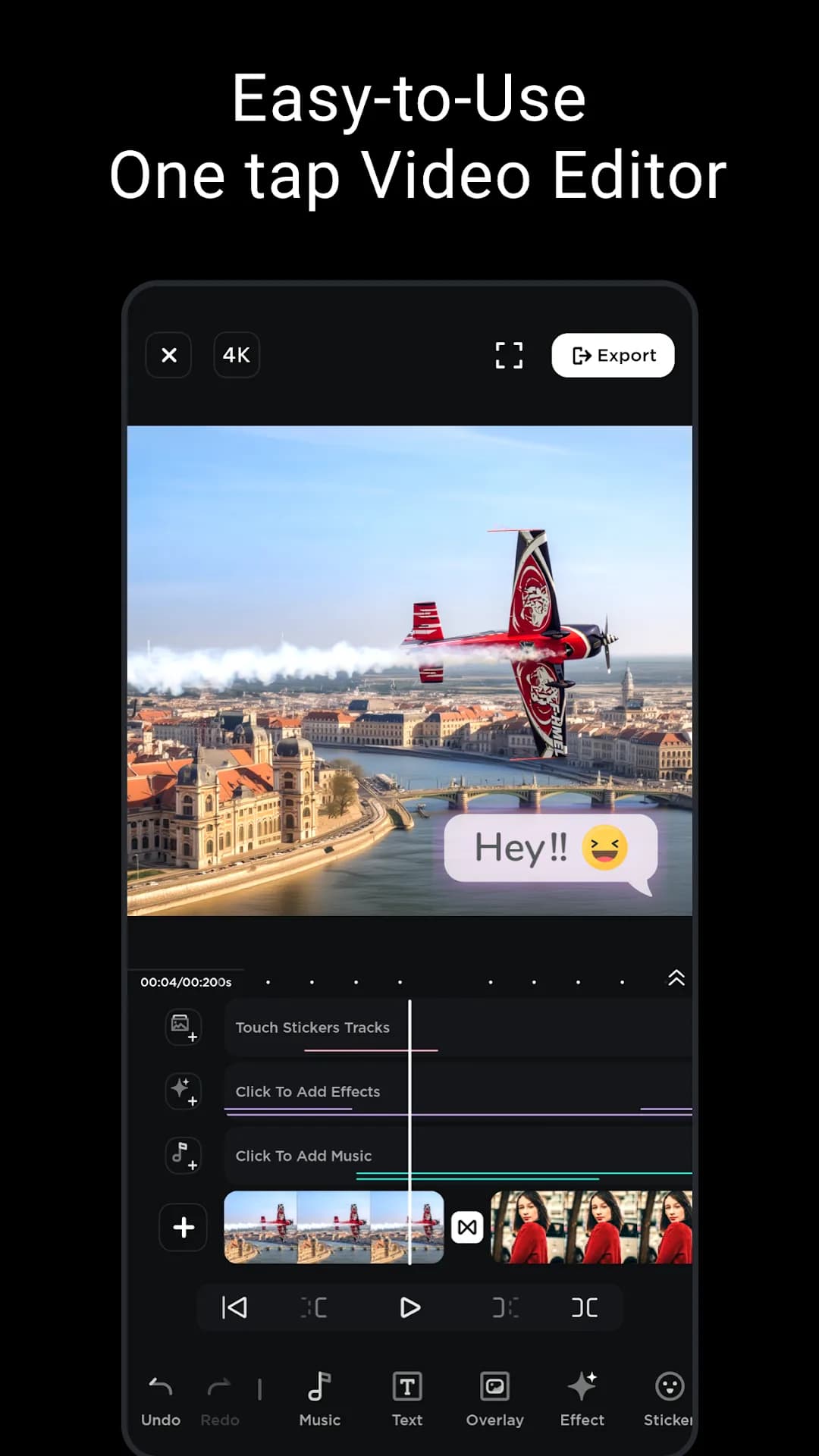Open the Music tool
This screenshot has height=1456, width=819.
(x=320, y=1399)
